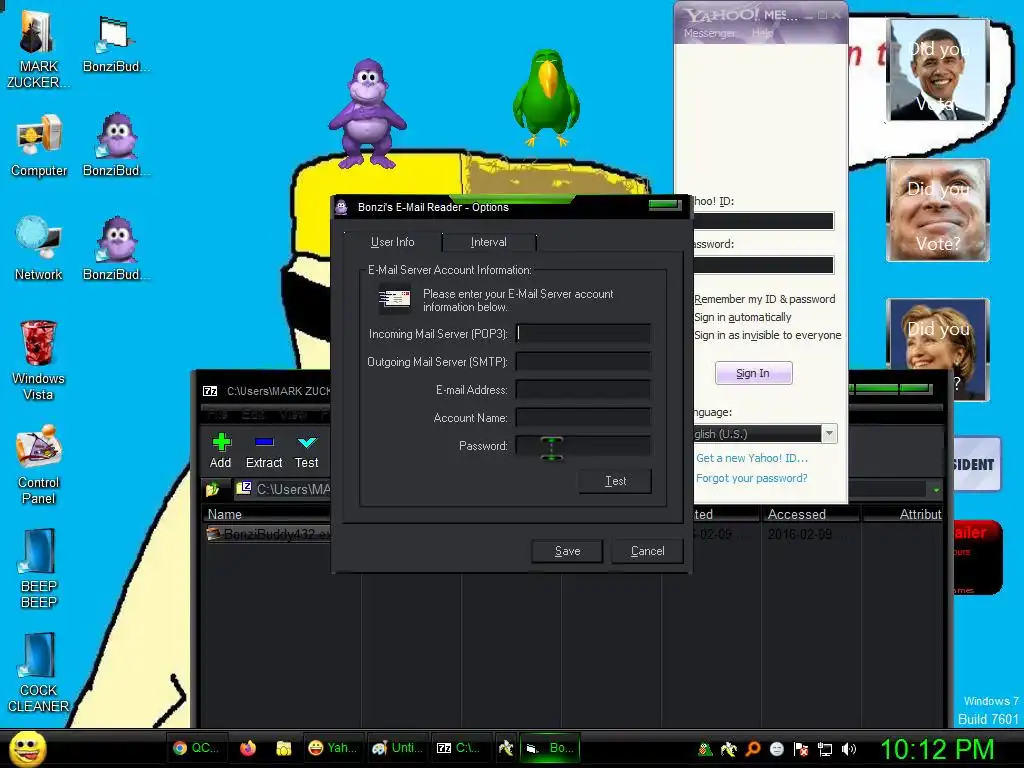The width and height of the screenshot is (1024, 768).
Task: Switch to the User Info tab
Action: [392, 242]
